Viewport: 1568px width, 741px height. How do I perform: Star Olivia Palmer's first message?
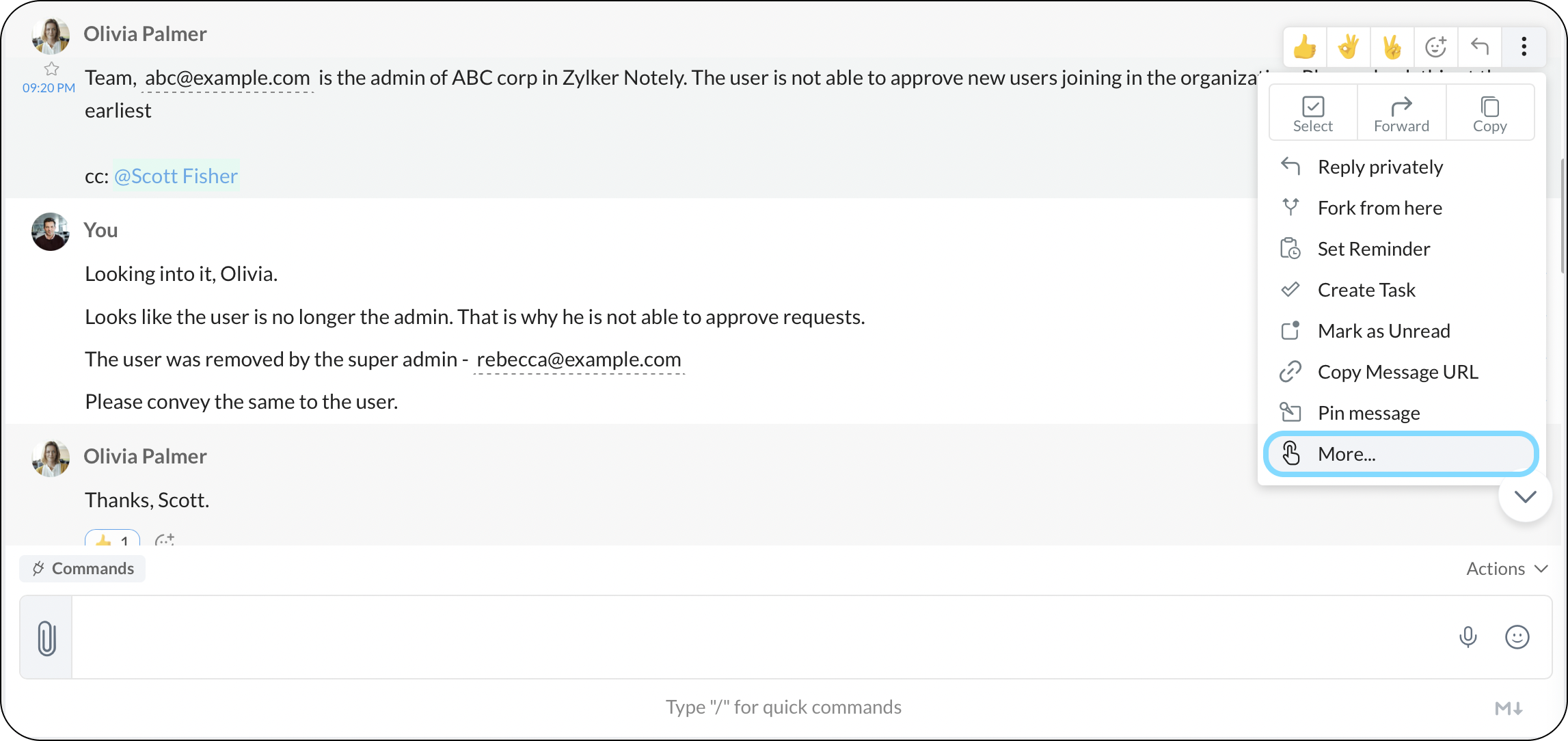pos(51,69)
